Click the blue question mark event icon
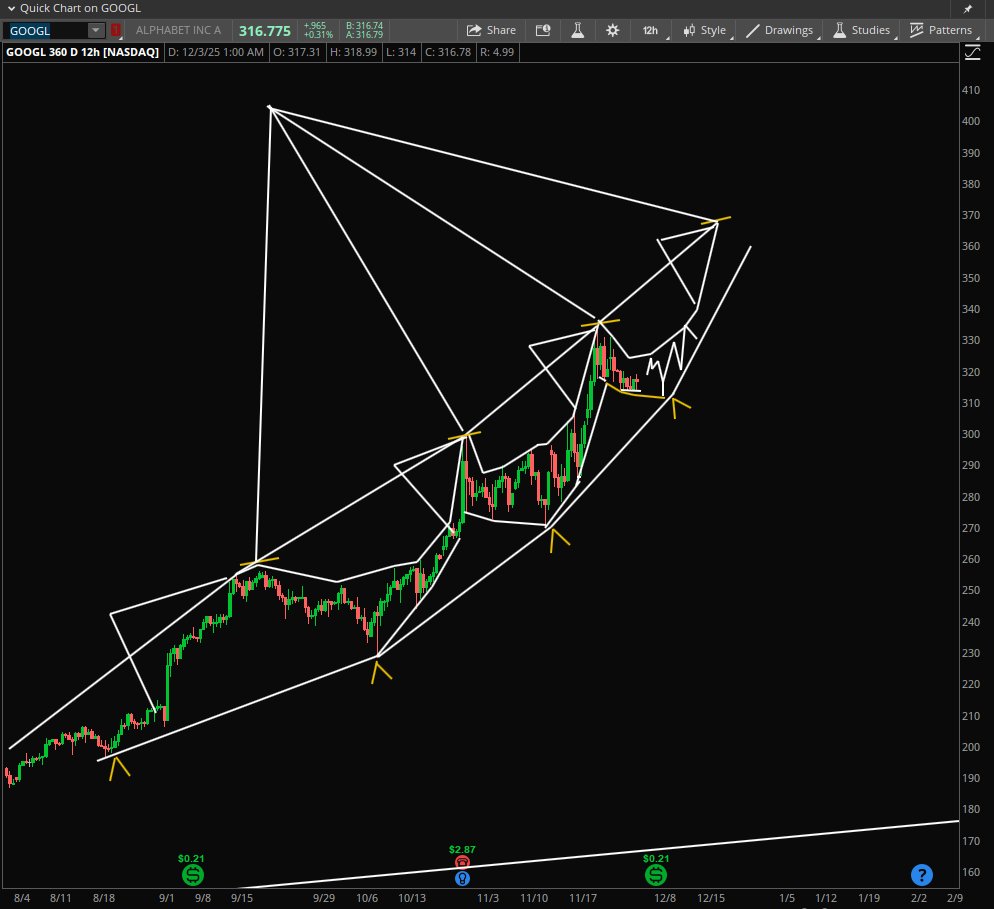 (920, 873)
